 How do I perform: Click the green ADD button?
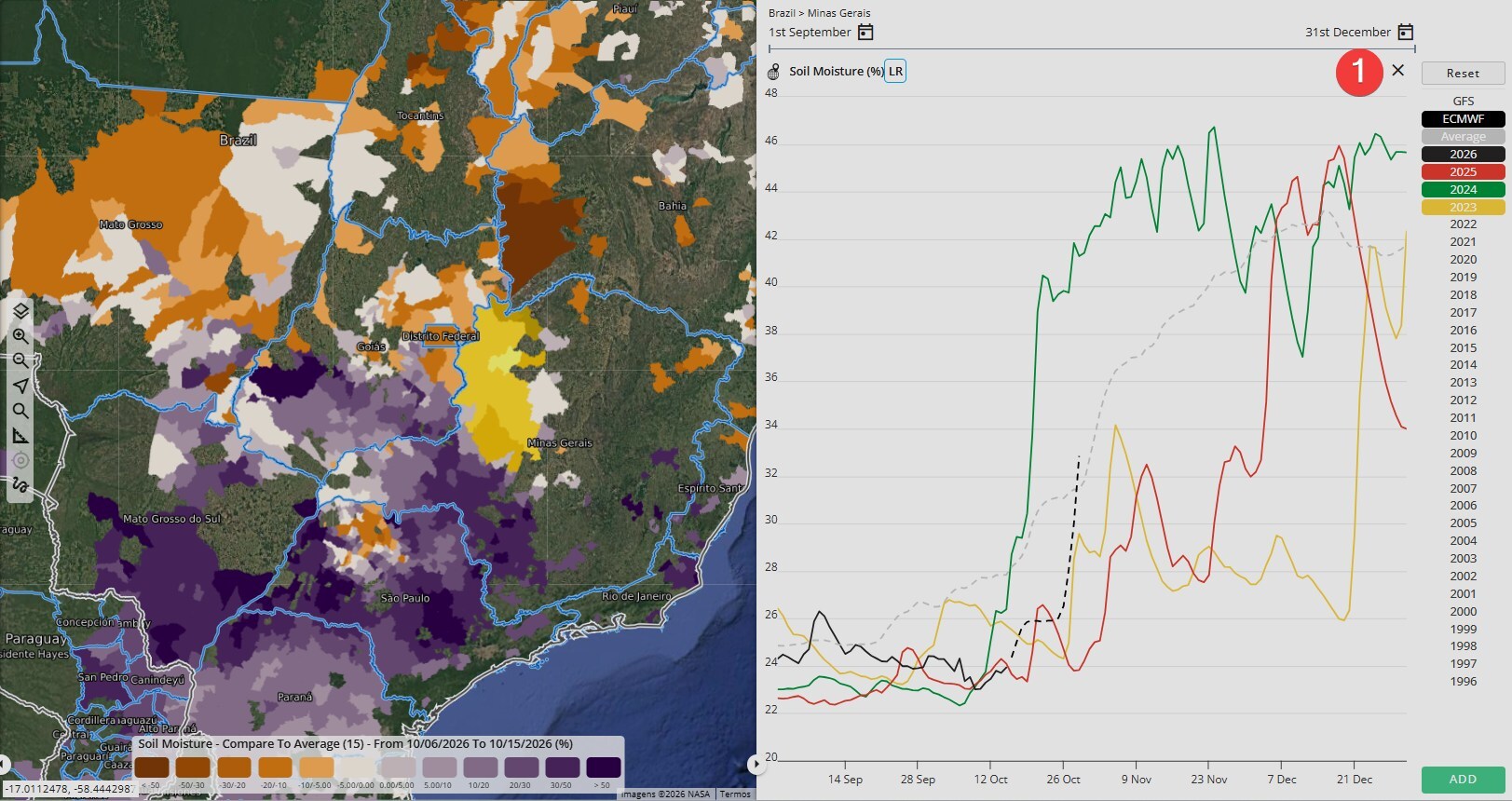point(1463,780)
